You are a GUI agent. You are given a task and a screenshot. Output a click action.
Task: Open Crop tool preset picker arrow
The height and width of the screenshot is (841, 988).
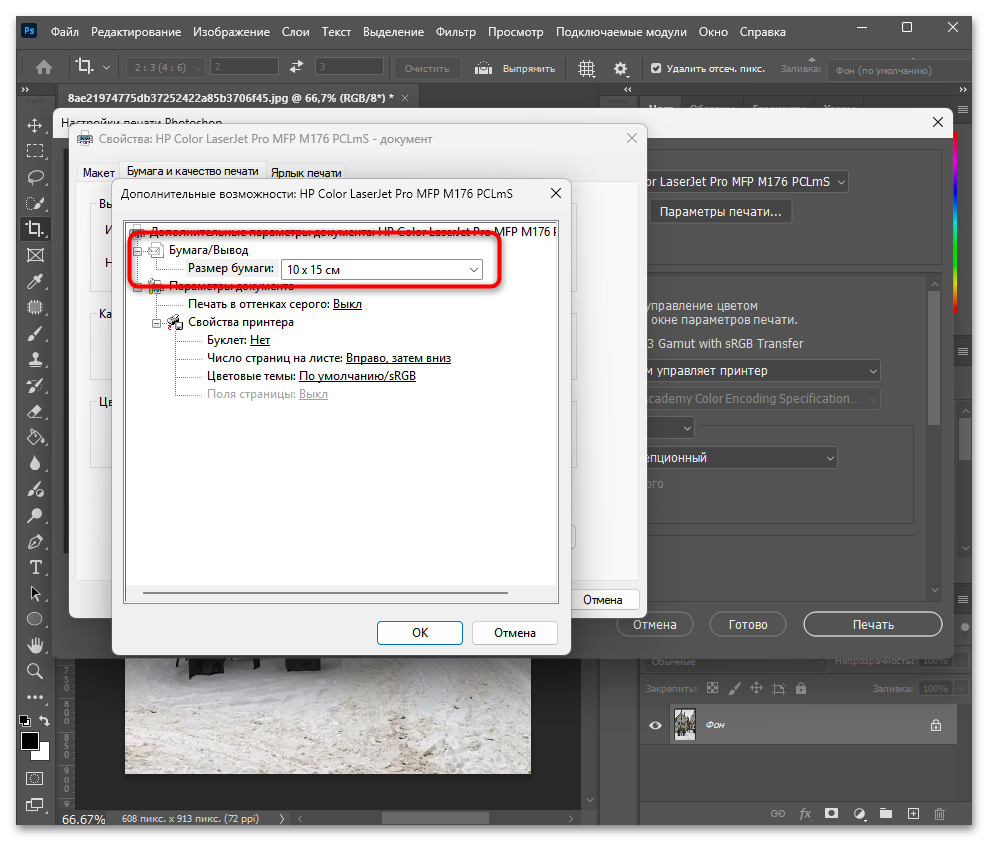pyautogui.click(x=106, y=67)
